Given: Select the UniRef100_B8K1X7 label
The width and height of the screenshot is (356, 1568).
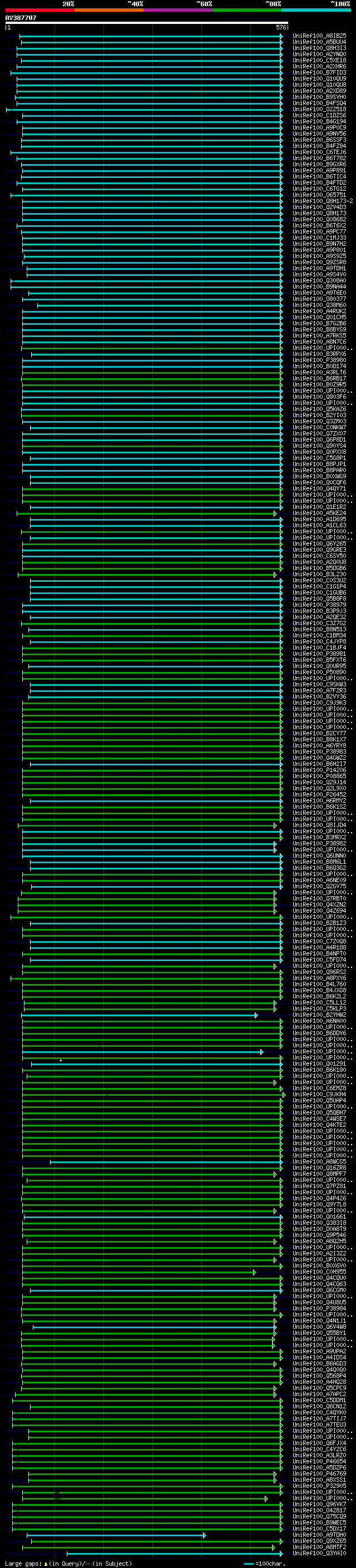Looking at the screenshot, I should point(319,740).
